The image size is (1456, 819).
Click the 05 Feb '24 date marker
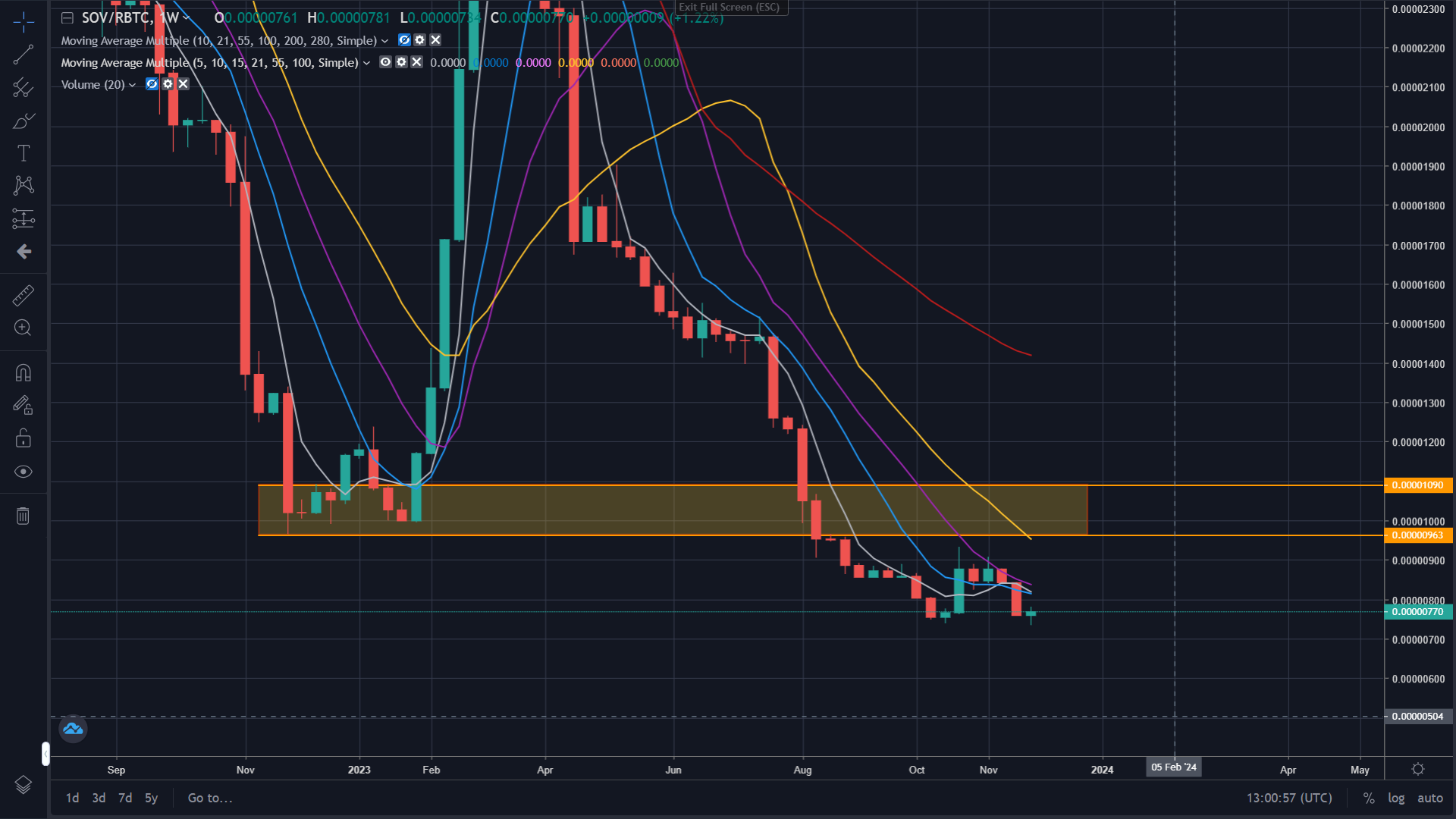[1174, 767]
